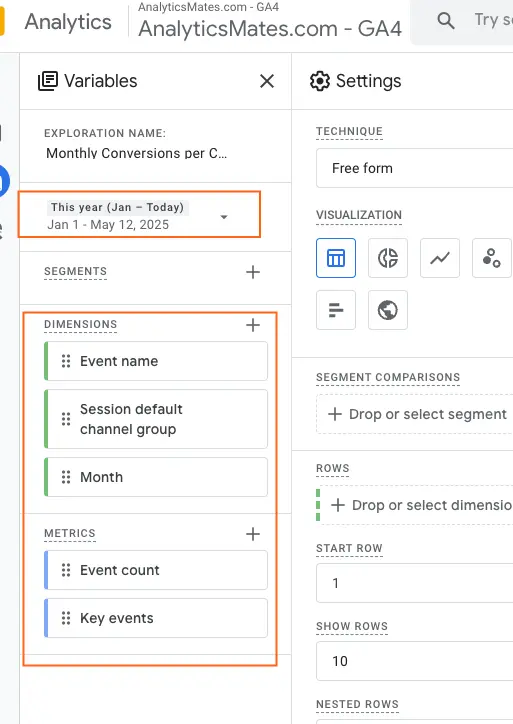Select the Scatter plot visualization
Screen dimensions: 513x724
tap(492, 258)
